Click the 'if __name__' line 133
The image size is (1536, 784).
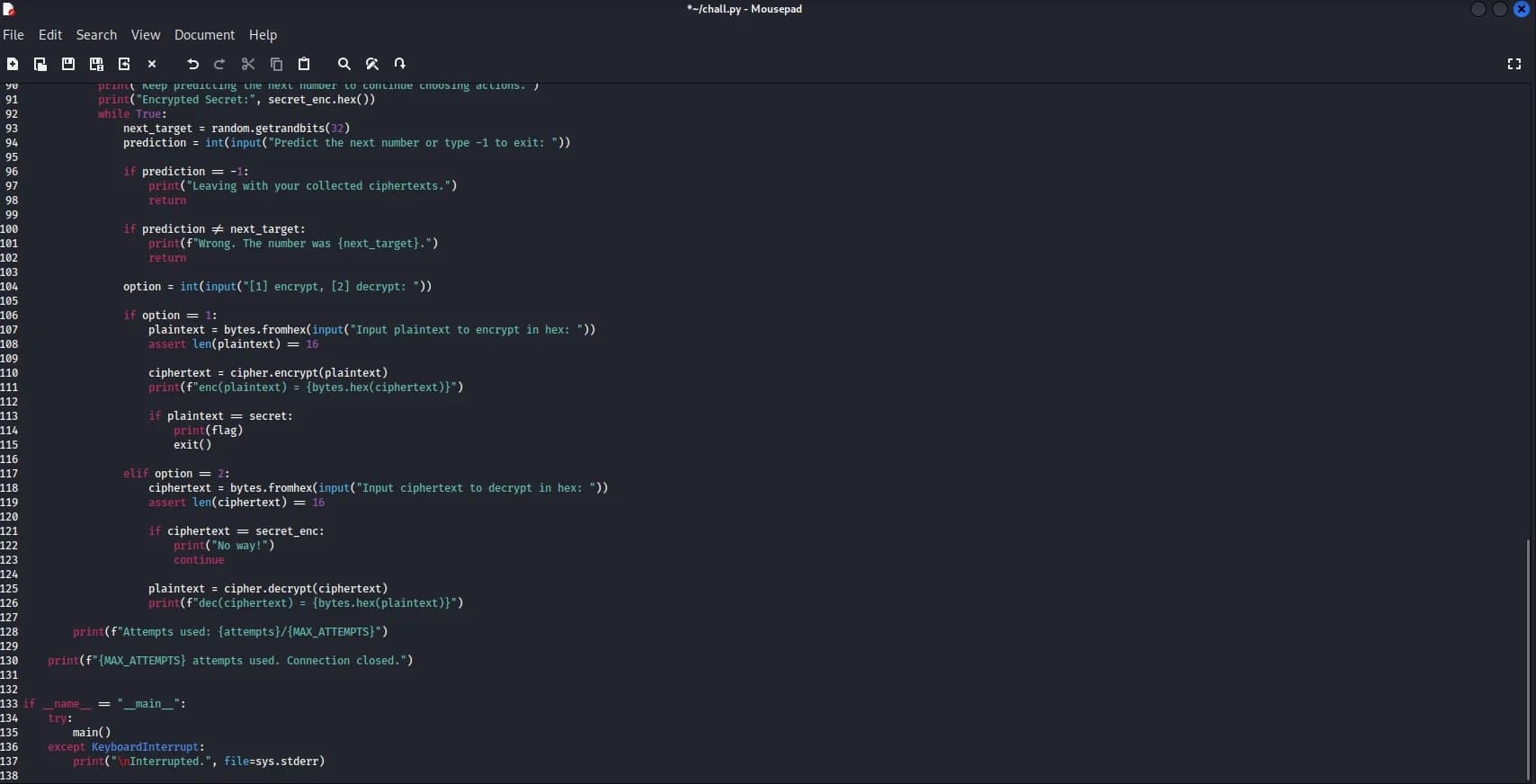point(104,704)
